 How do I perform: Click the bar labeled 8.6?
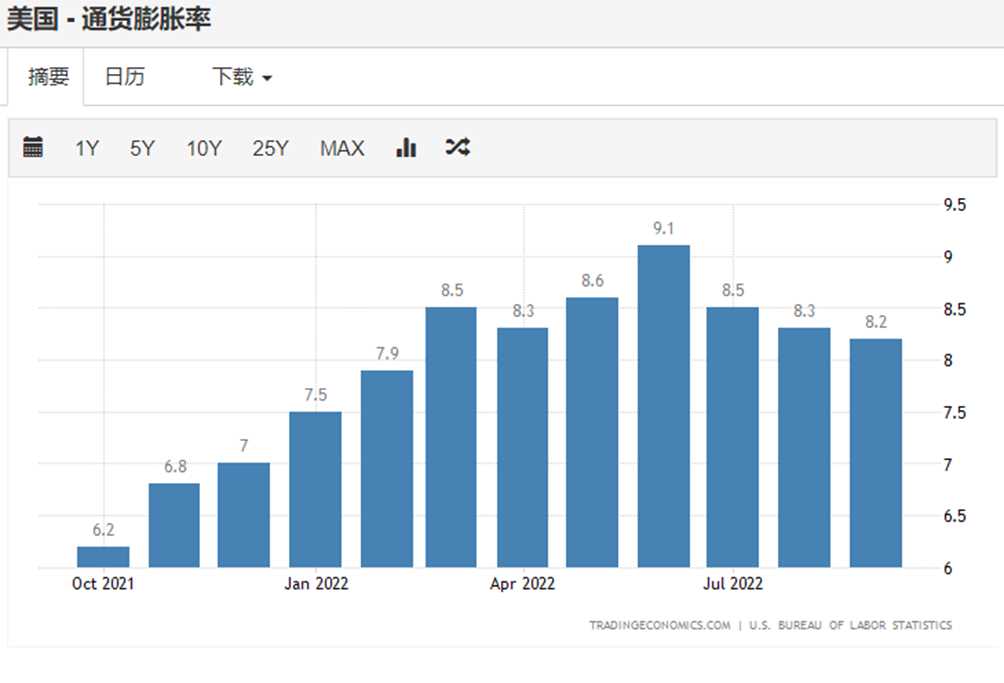[x=592, y=432]
